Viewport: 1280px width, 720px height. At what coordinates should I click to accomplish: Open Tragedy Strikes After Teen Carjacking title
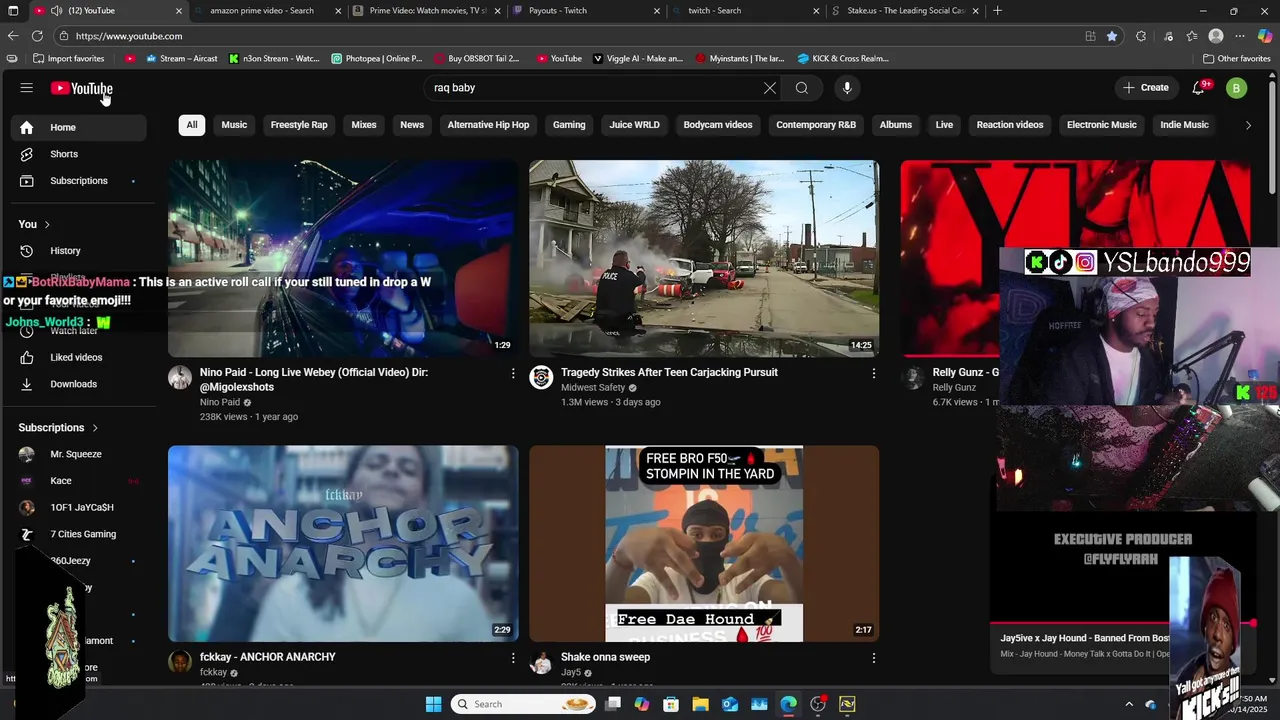669,372
